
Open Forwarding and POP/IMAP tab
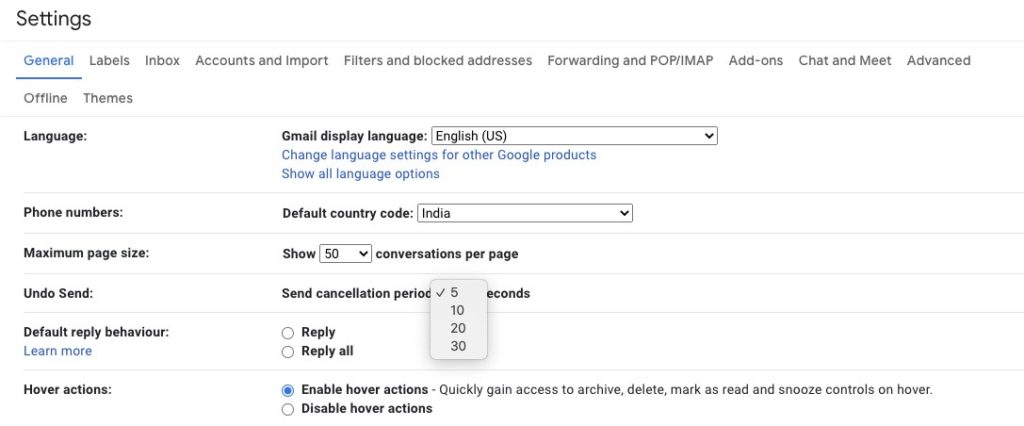(630, 61)
